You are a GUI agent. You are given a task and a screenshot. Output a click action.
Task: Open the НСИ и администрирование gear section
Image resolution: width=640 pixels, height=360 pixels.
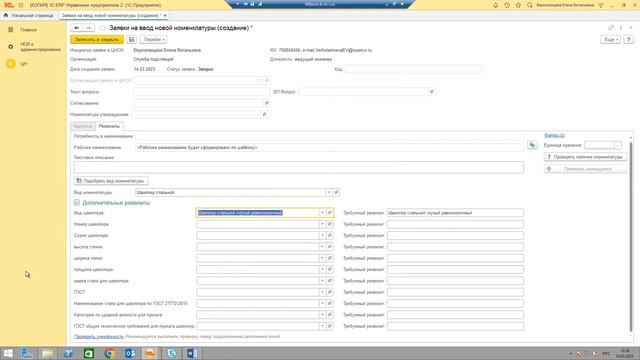pos(34,47)
